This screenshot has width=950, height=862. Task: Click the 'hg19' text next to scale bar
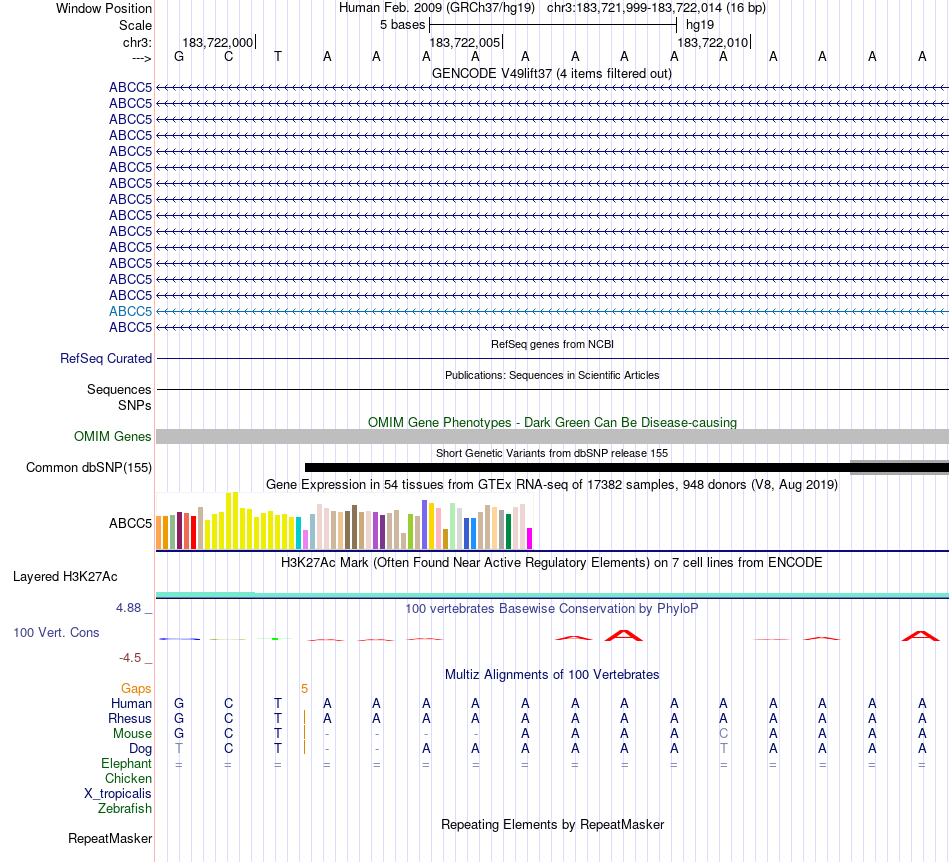(x=700, y=25)
